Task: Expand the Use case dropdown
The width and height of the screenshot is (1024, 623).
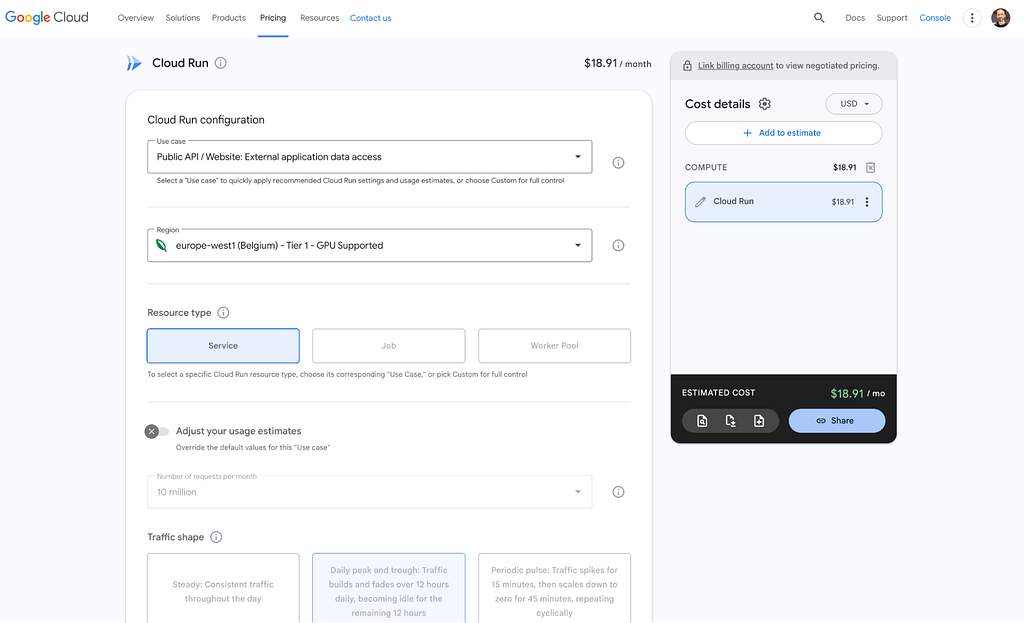Action: coord(370,157)
